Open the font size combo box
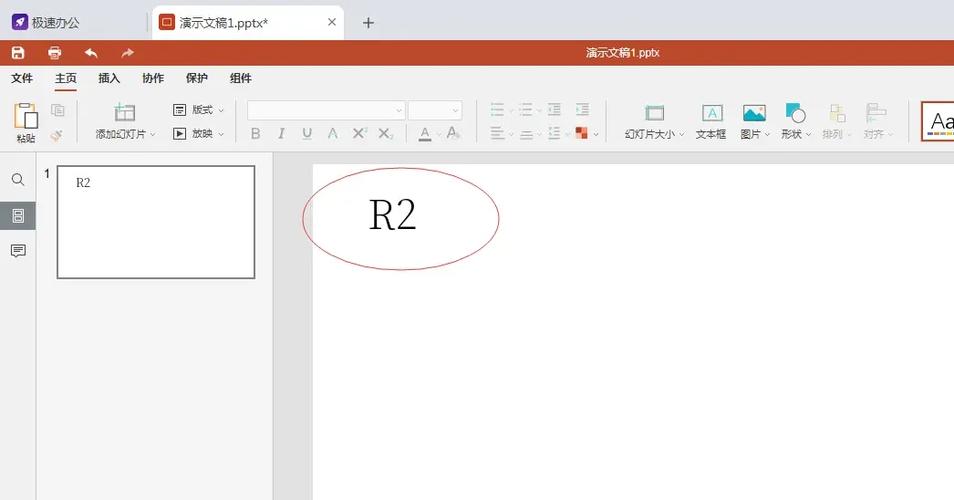Viewport: 954px width, 500px height. pos(435,110)
